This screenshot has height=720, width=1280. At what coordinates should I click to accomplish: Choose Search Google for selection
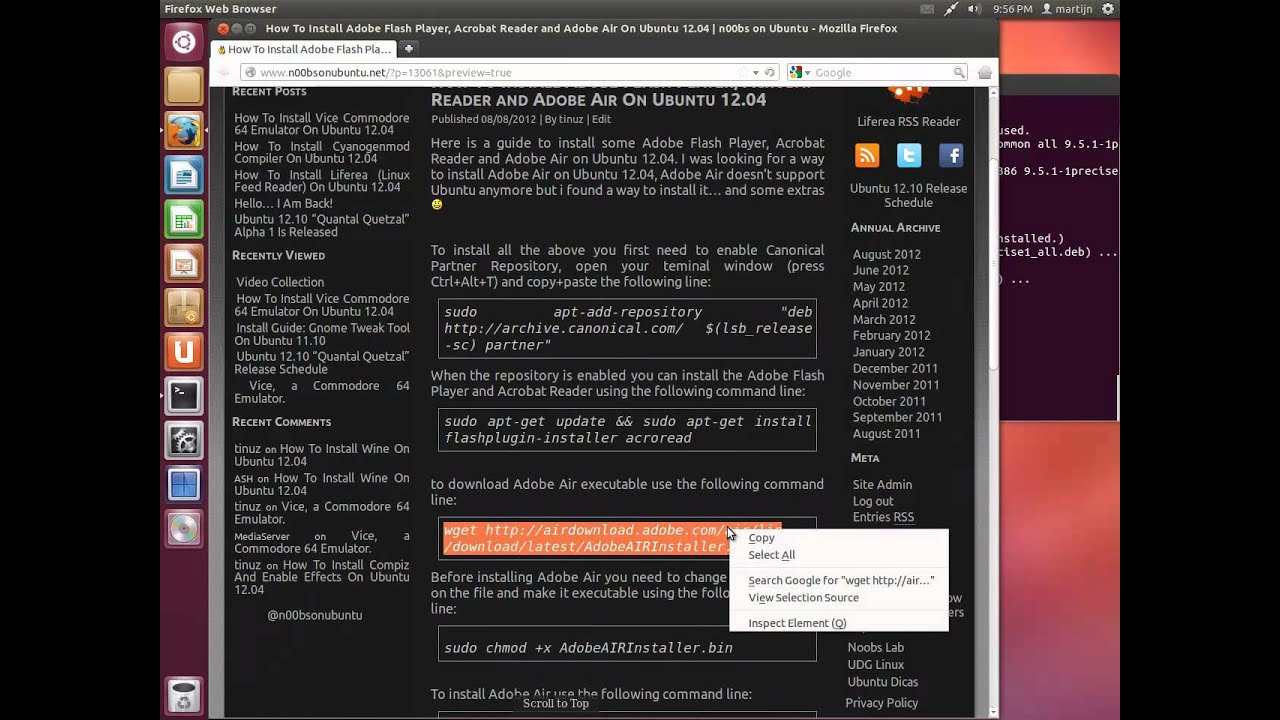841,580
